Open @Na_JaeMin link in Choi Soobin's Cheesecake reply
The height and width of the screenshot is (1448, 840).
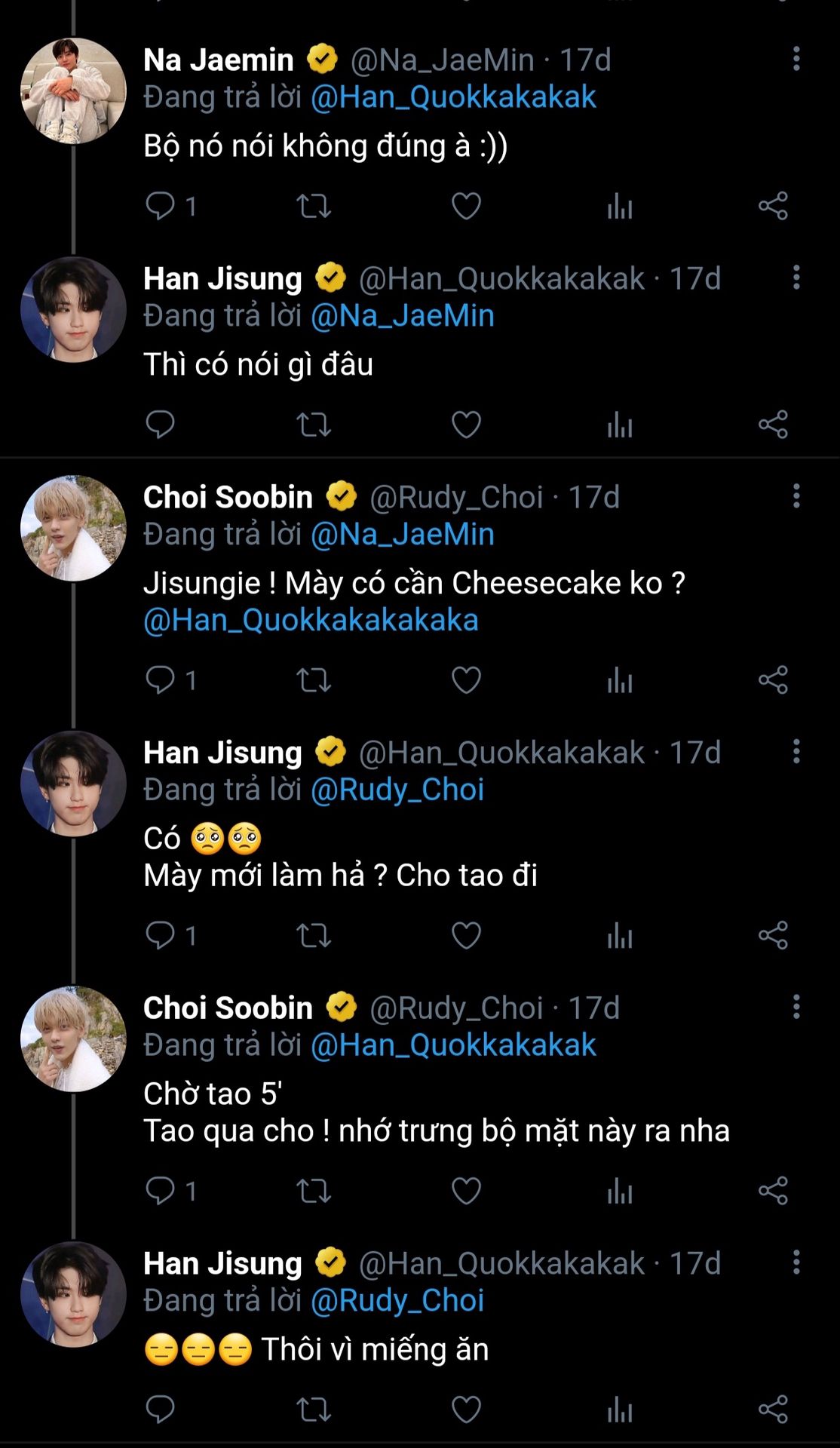click(403, 535)
